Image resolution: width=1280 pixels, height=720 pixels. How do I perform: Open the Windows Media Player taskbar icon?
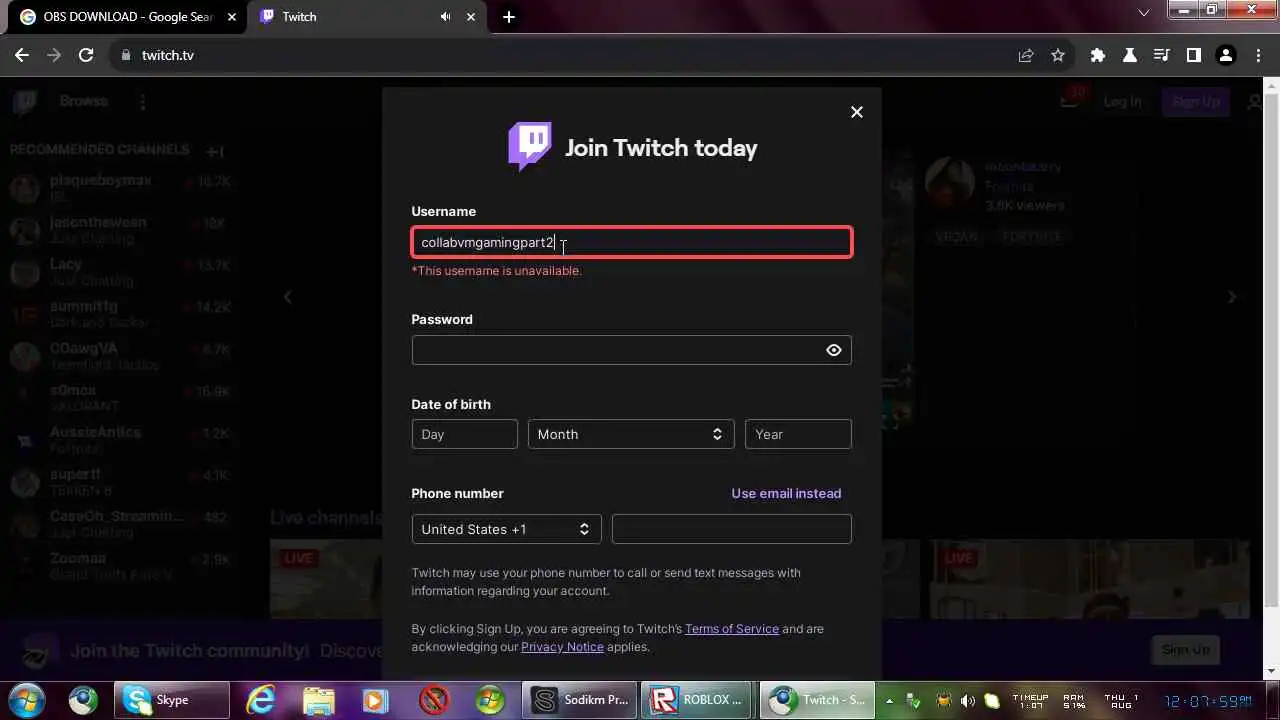tap(375, 700)
